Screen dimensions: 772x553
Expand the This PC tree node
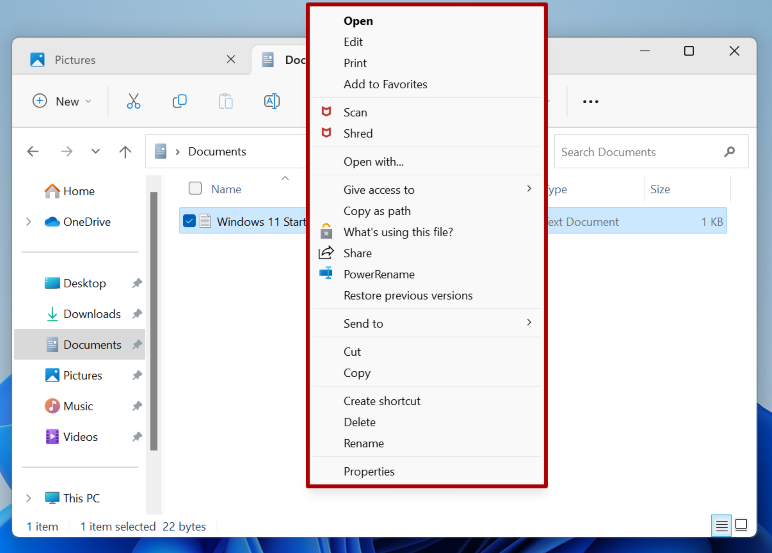[29, 498]
